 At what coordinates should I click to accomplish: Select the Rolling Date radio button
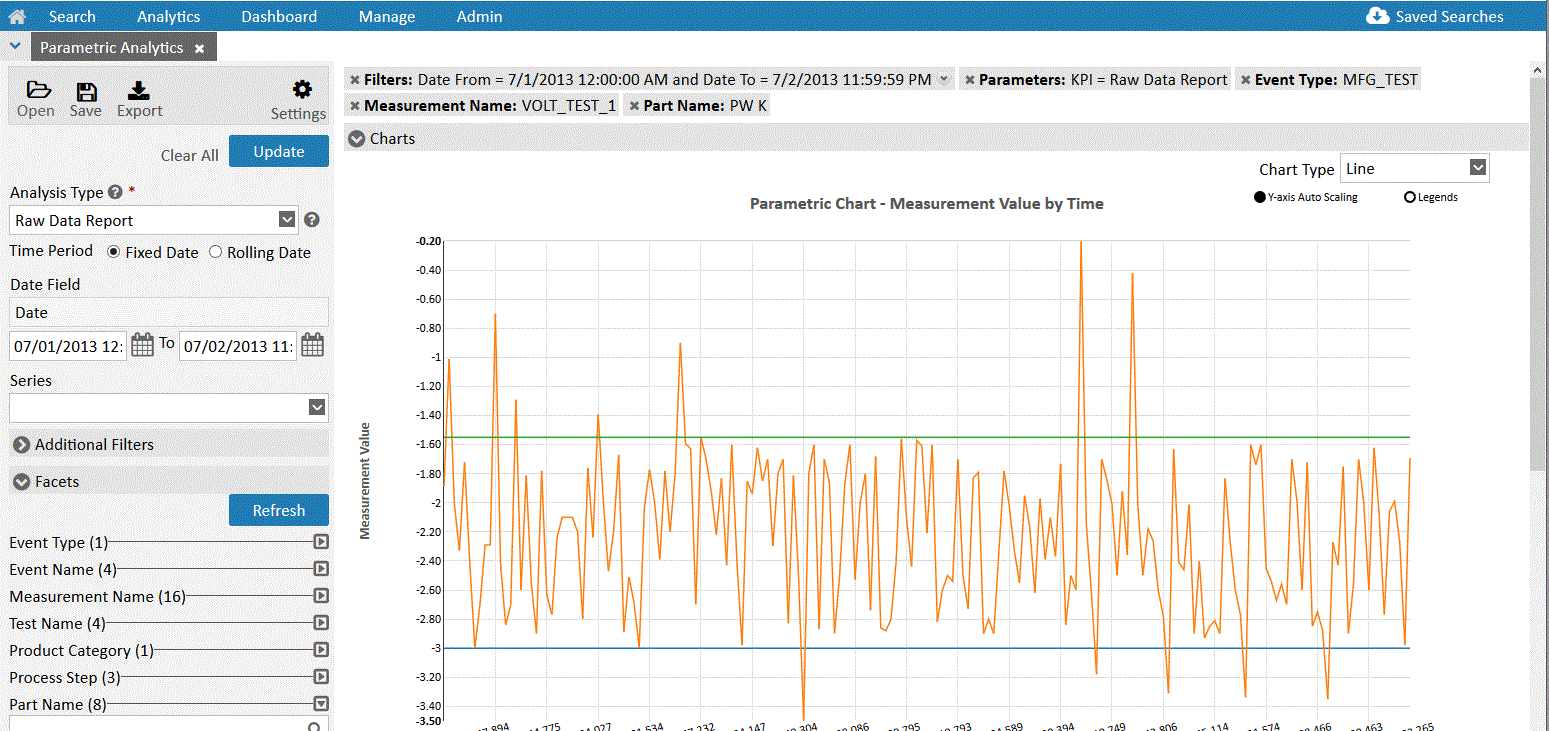[x=215, y=252]
